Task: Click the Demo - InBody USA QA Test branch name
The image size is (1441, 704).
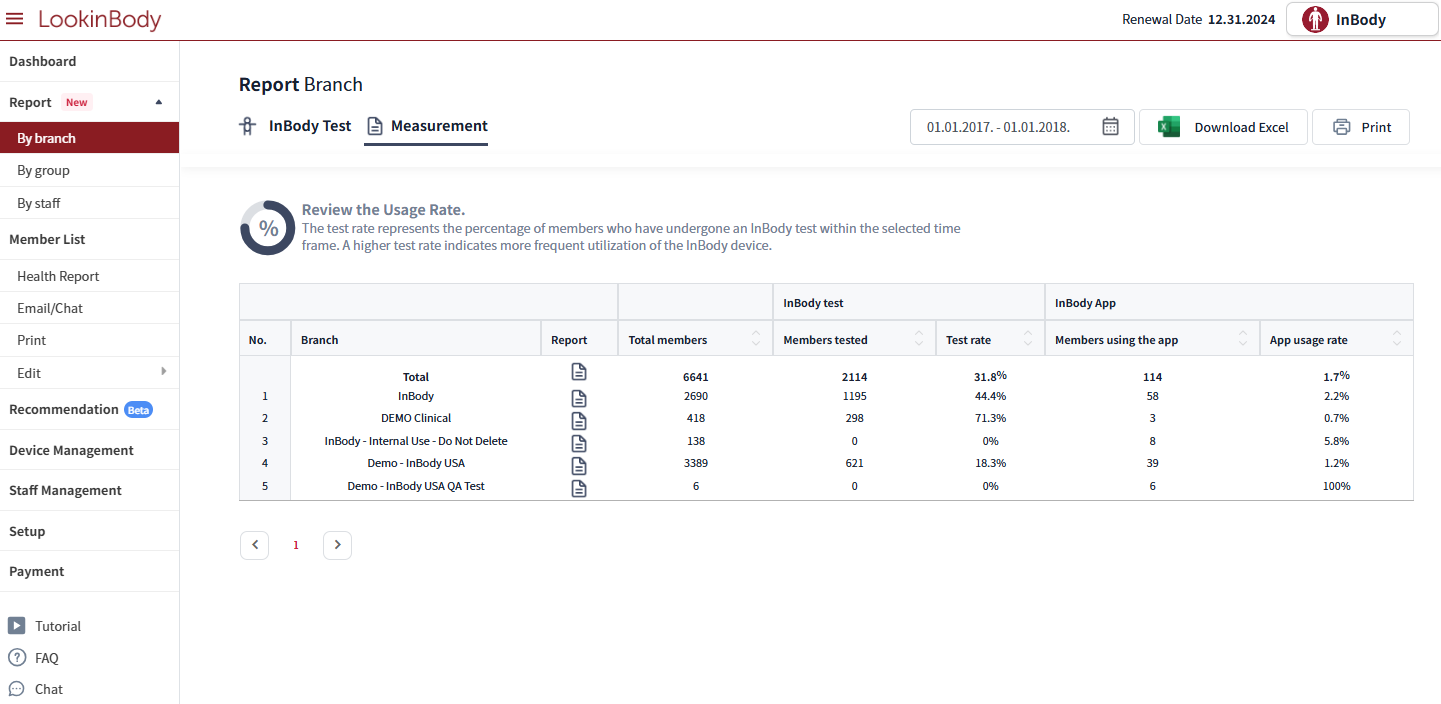Action: point(416,486)
